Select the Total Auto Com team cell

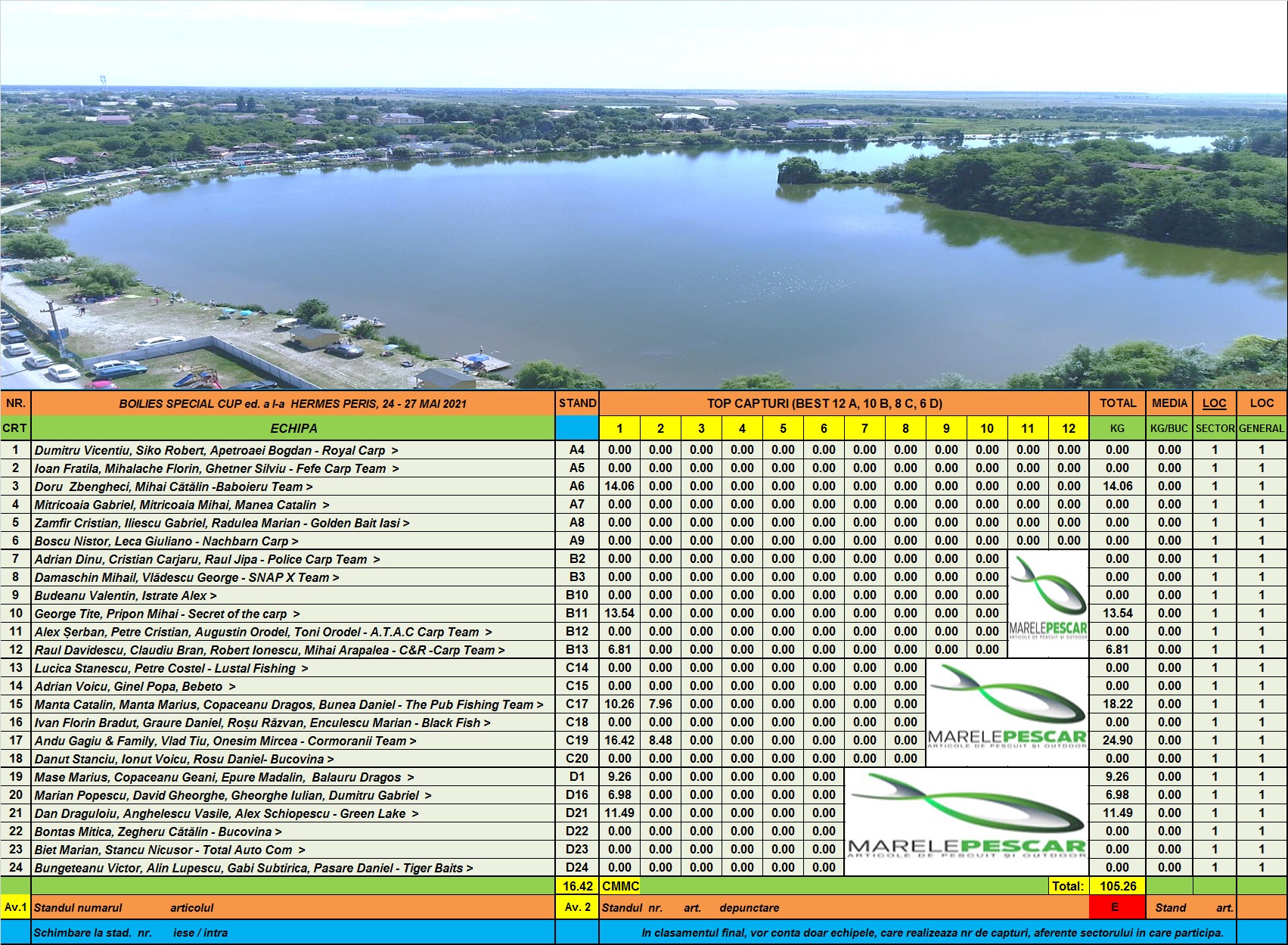(293, 850)
